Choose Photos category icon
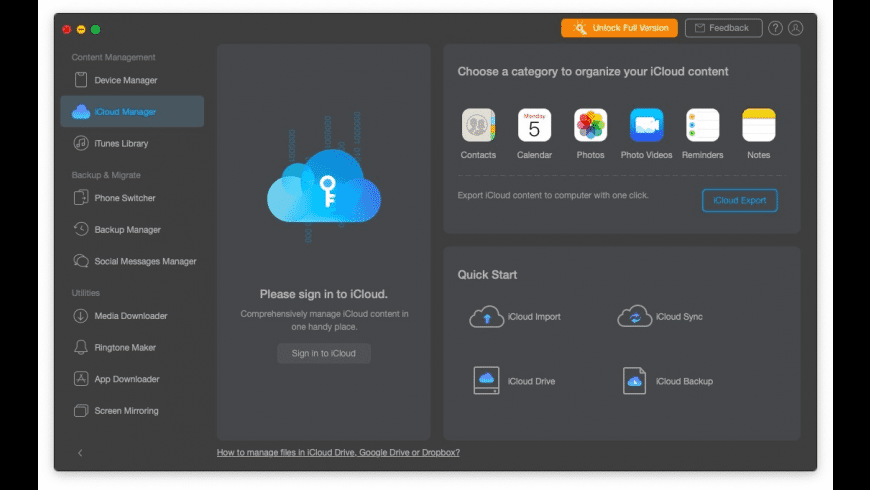870x490 pixels. tap(590, 125)
